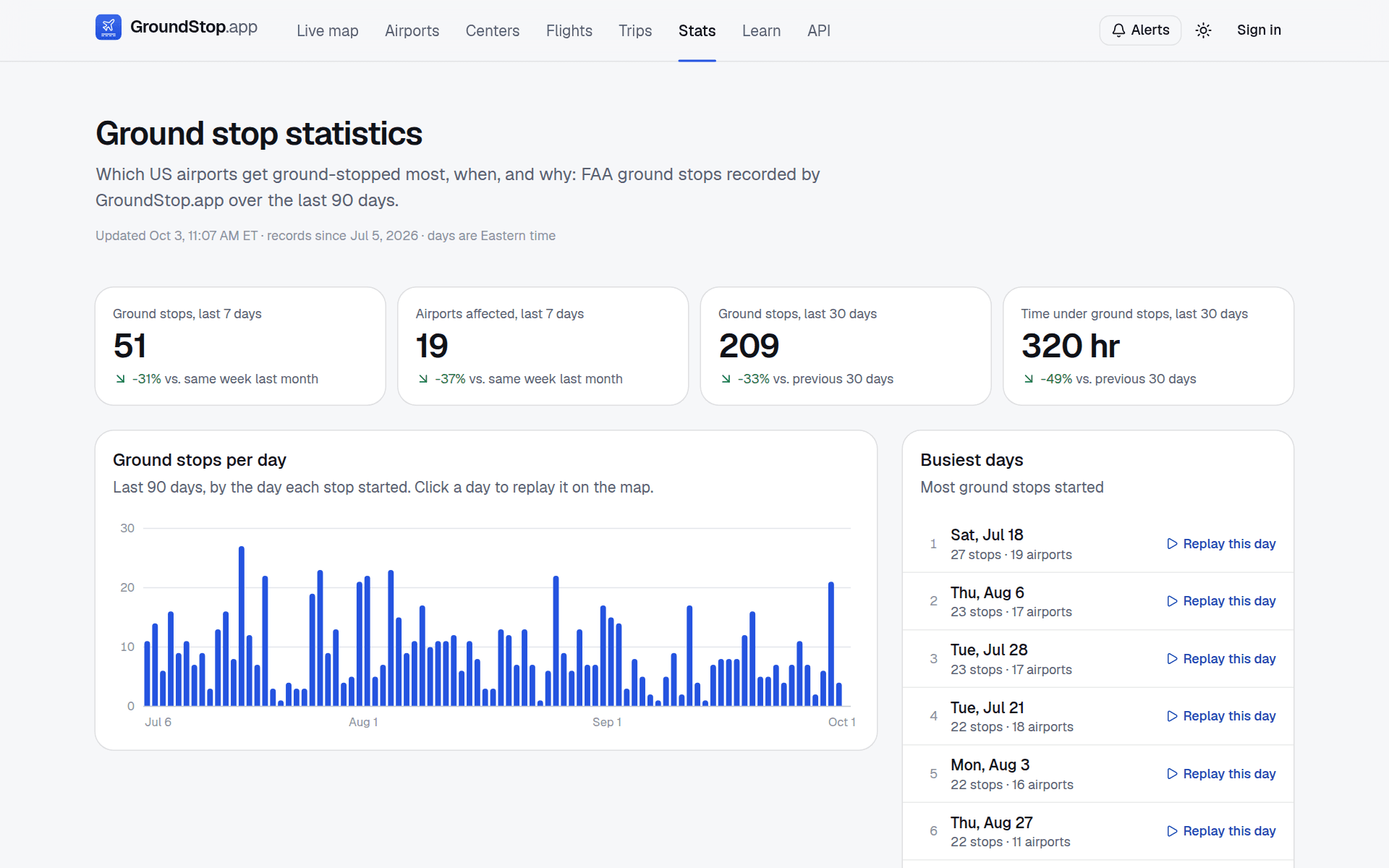Replay Tue, Jul 28 on the map
Image resolution: width=1389 pixels, height=868 pixels.
coord(1221,659)
